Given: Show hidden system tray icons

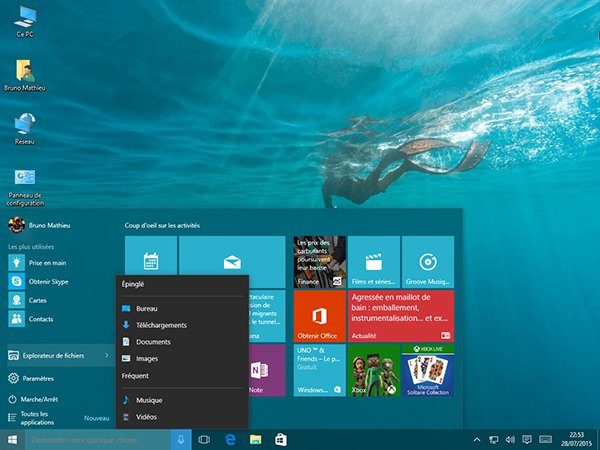Looking at the screenshot, I should tap(477, 440).
